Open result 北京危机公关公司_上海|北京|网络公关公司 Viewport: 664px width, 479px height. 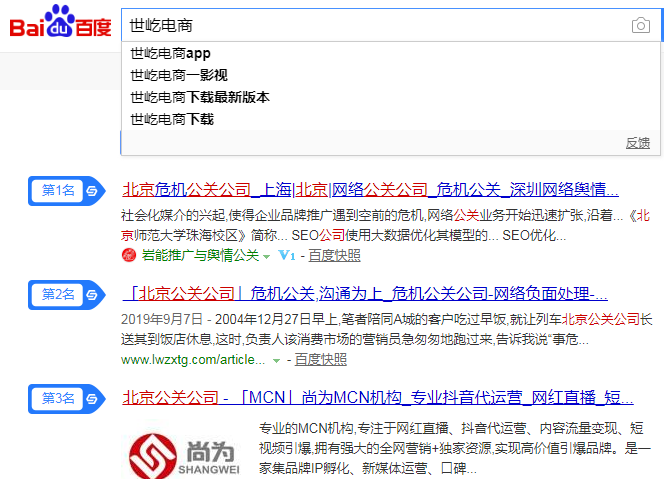click(x=371, y=189)
